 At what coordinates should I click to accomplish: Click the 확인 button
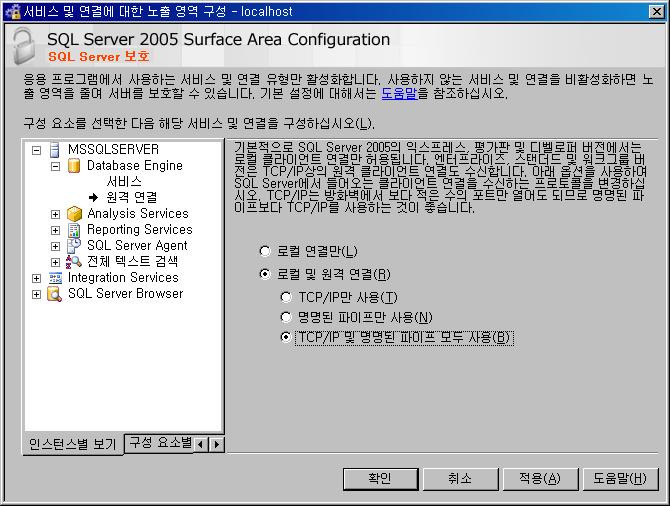(380, 479)
